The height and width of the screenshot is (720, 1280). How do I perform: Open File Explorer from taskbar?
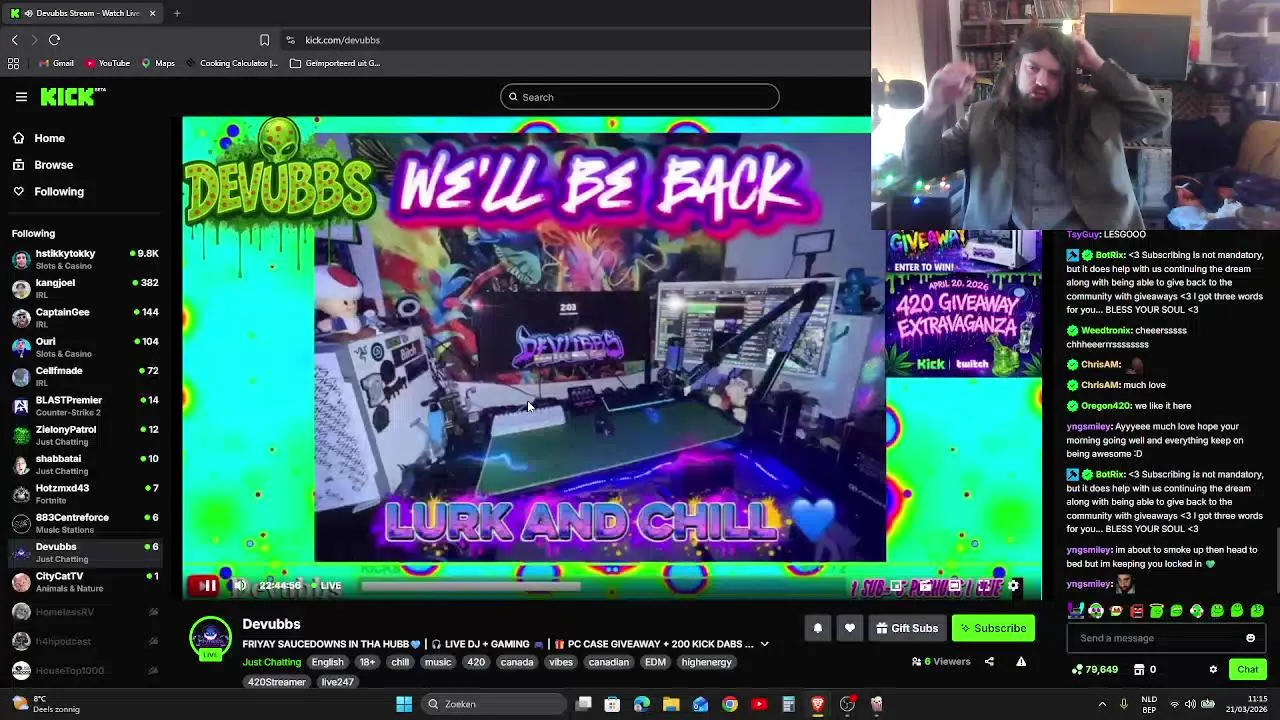[x=671, y=704]
